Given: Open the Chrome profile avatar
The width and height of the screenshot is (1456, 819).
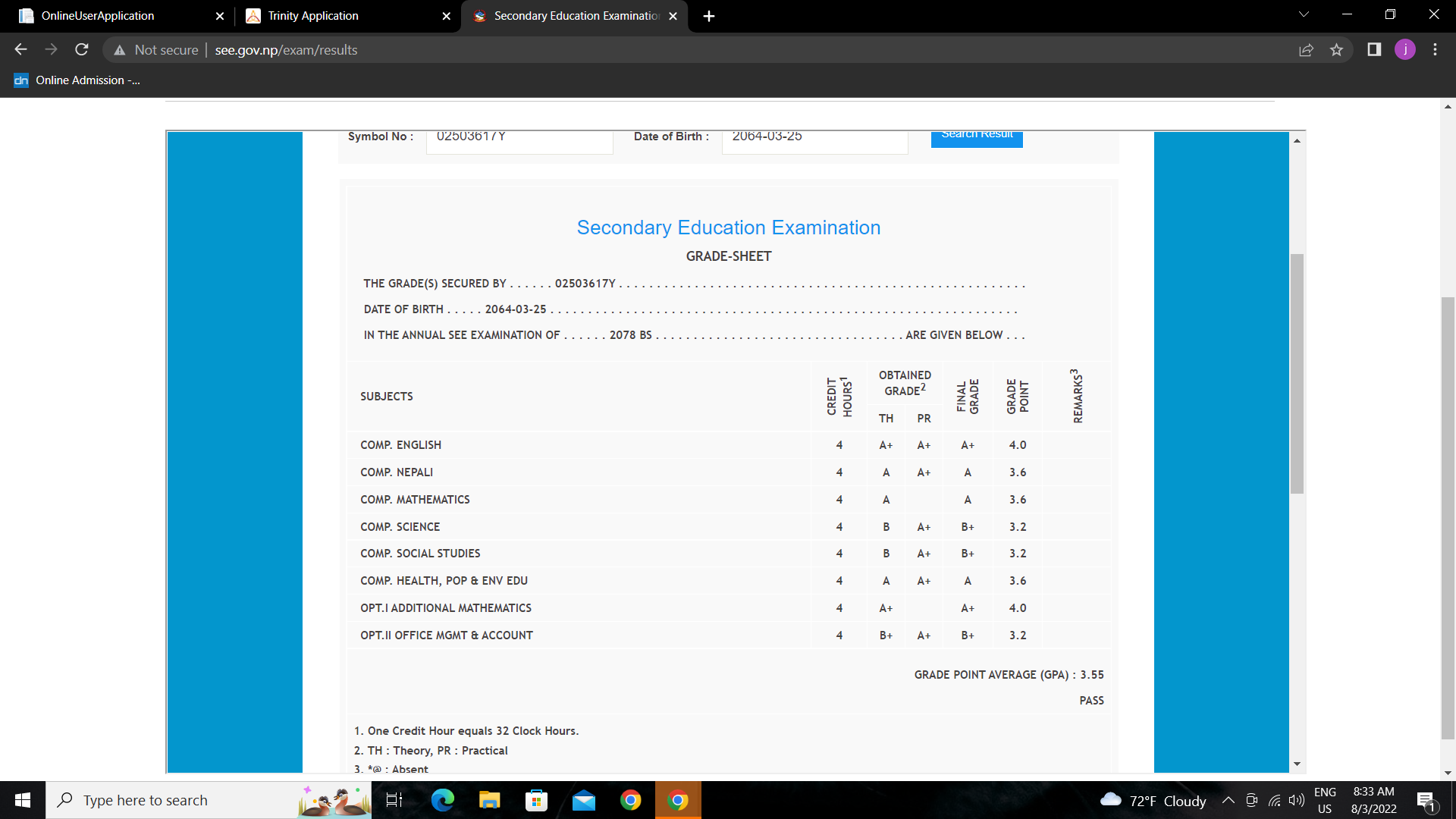Looking at the screenshot, I should 1404,50.
